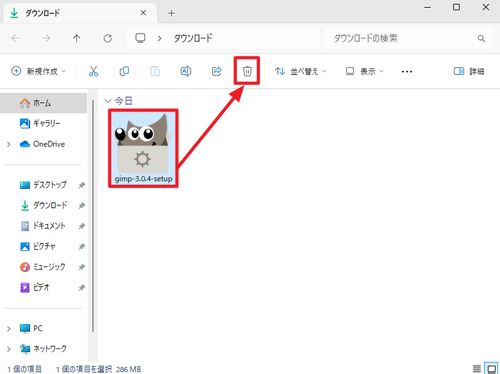The width and height of the screenshot is (500, 374).
Task: Click the ダウンロードの検索 search field
Action: click(x=408, y=38)
